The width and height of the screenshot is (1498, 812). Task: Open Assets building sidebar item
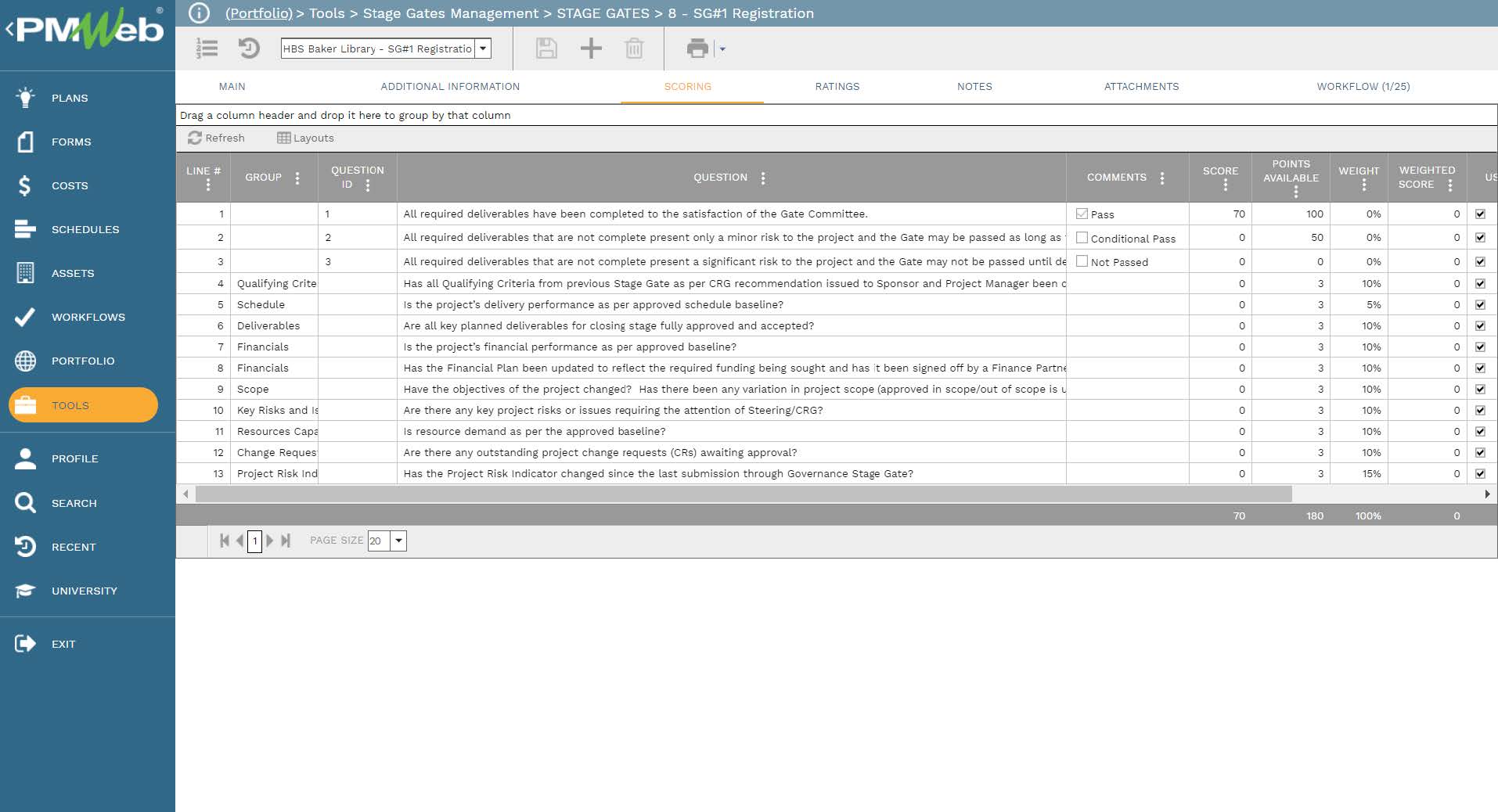[88, 273]
